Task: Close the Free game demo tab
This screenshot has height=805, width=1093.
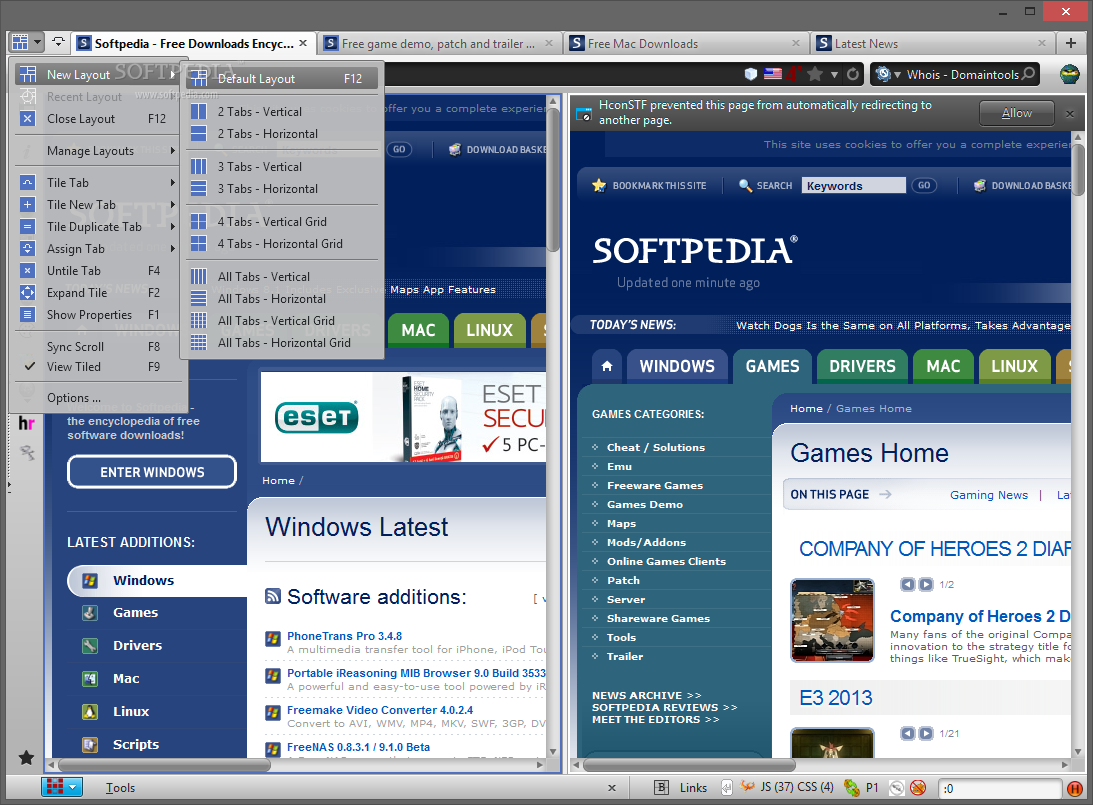Action: click(x=549, y=43)
